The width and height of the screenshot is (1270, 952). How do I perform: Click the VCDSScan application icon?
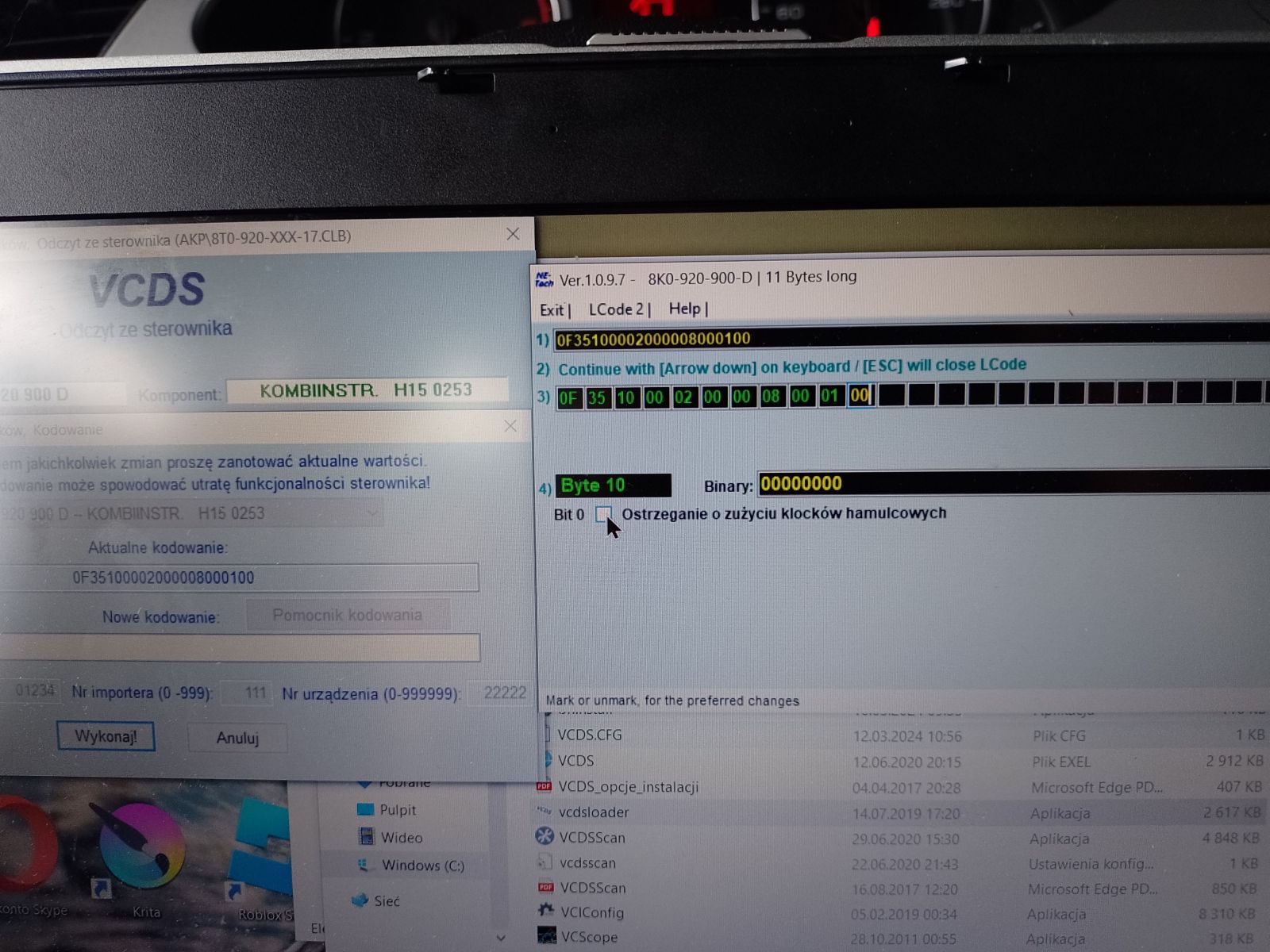tap(545, 836)
